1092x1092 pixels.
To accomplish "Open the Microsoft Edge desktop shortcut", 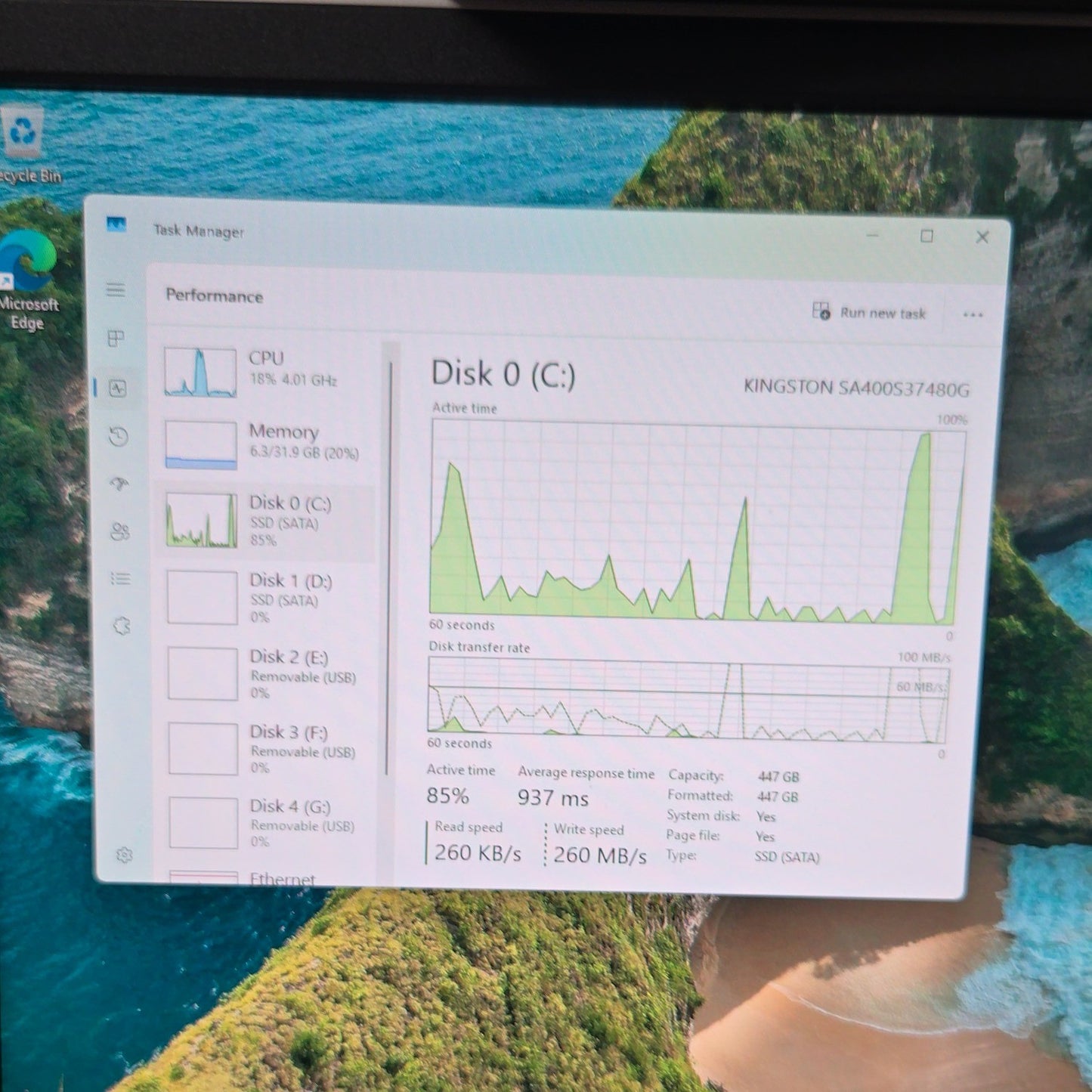I will pos(28,281).
